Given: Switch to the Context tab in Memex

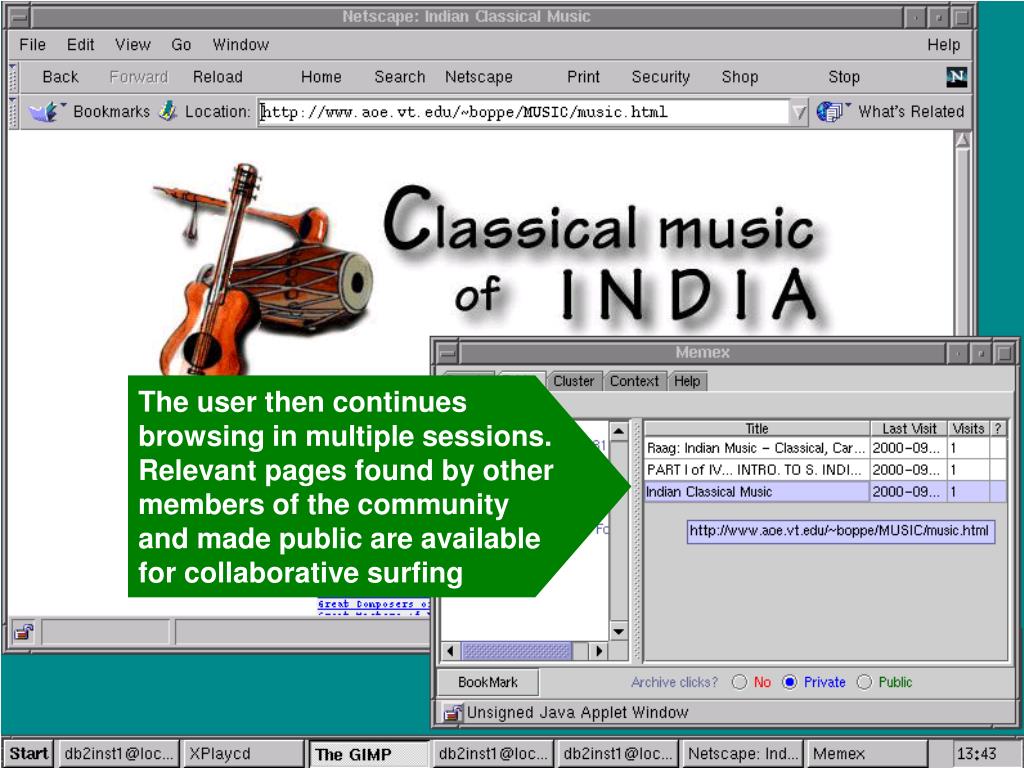Looking at the screenshot, I should 634,381.
